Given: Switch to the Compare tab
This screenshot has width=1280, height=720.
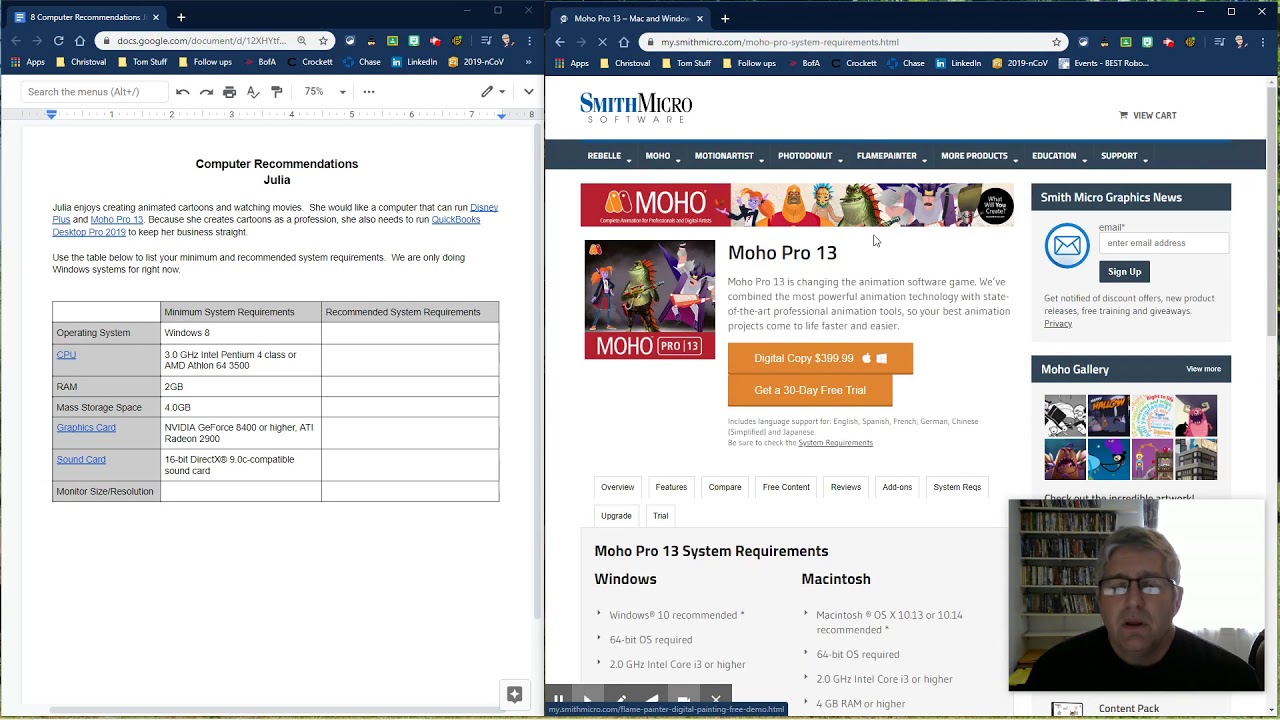Looking at the screenshot, I should pyautogui.click(x=725, y=487).
